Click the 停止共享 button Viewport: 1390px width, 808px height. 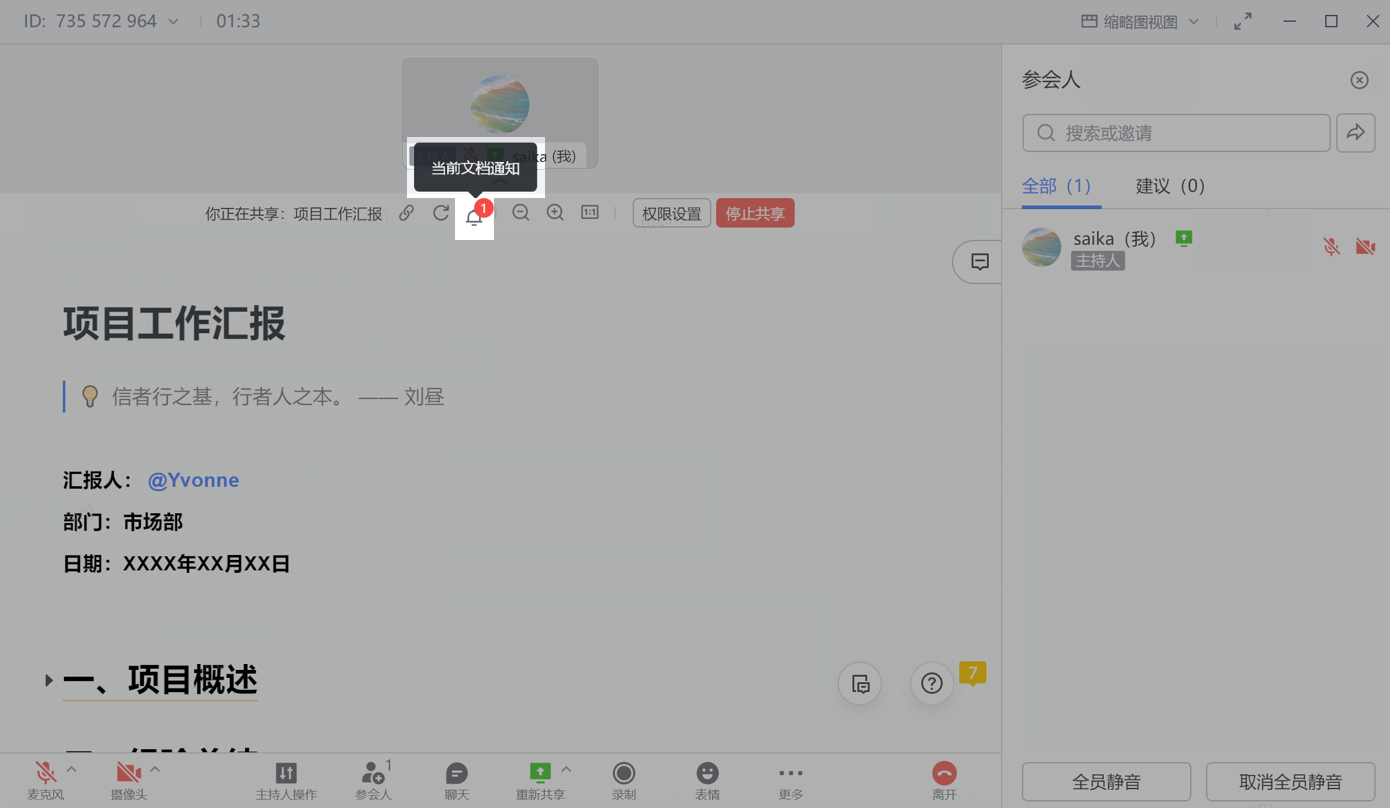(755, 213)
